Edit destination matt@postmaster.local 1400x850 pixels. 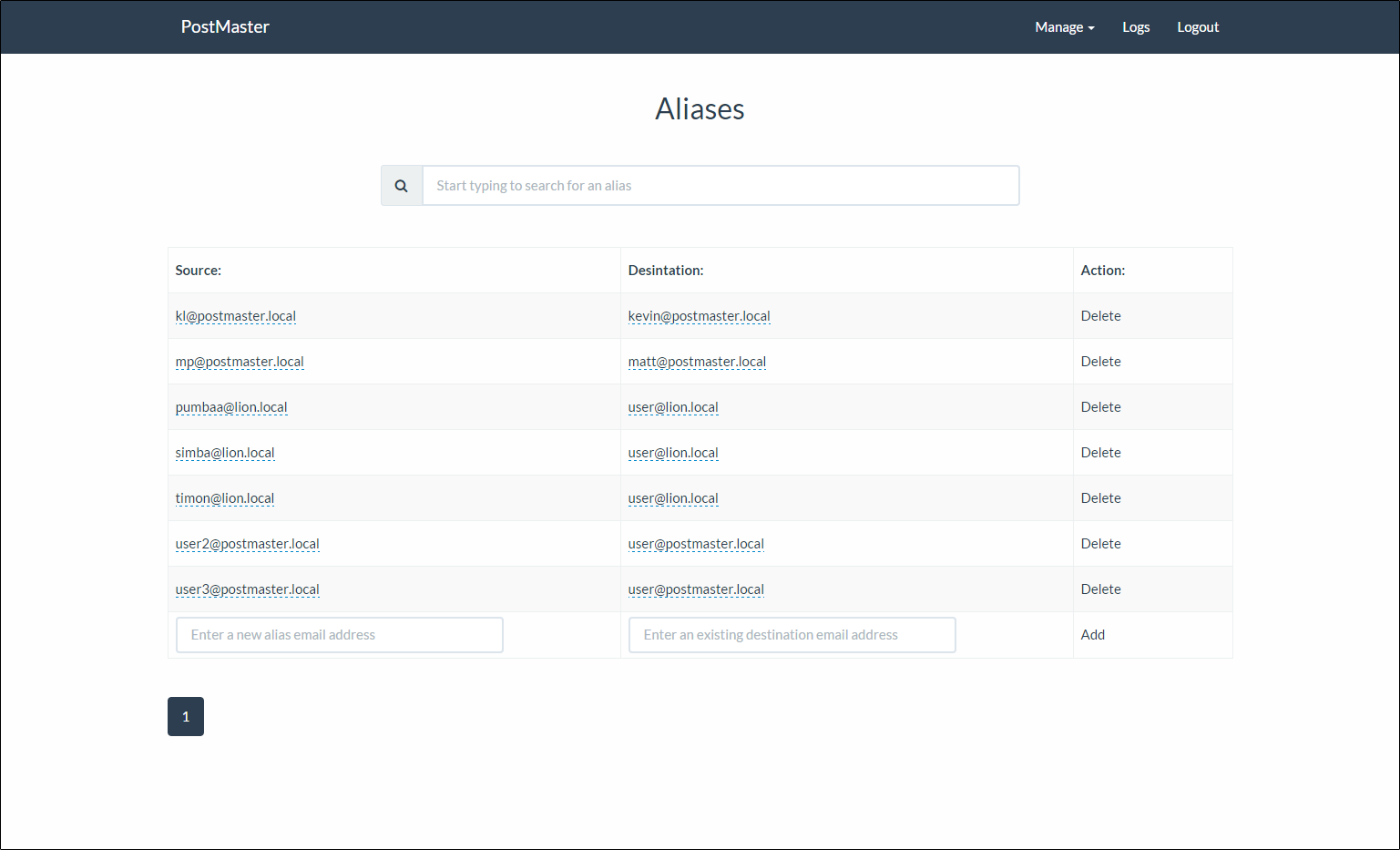click(x=697, y=362)
